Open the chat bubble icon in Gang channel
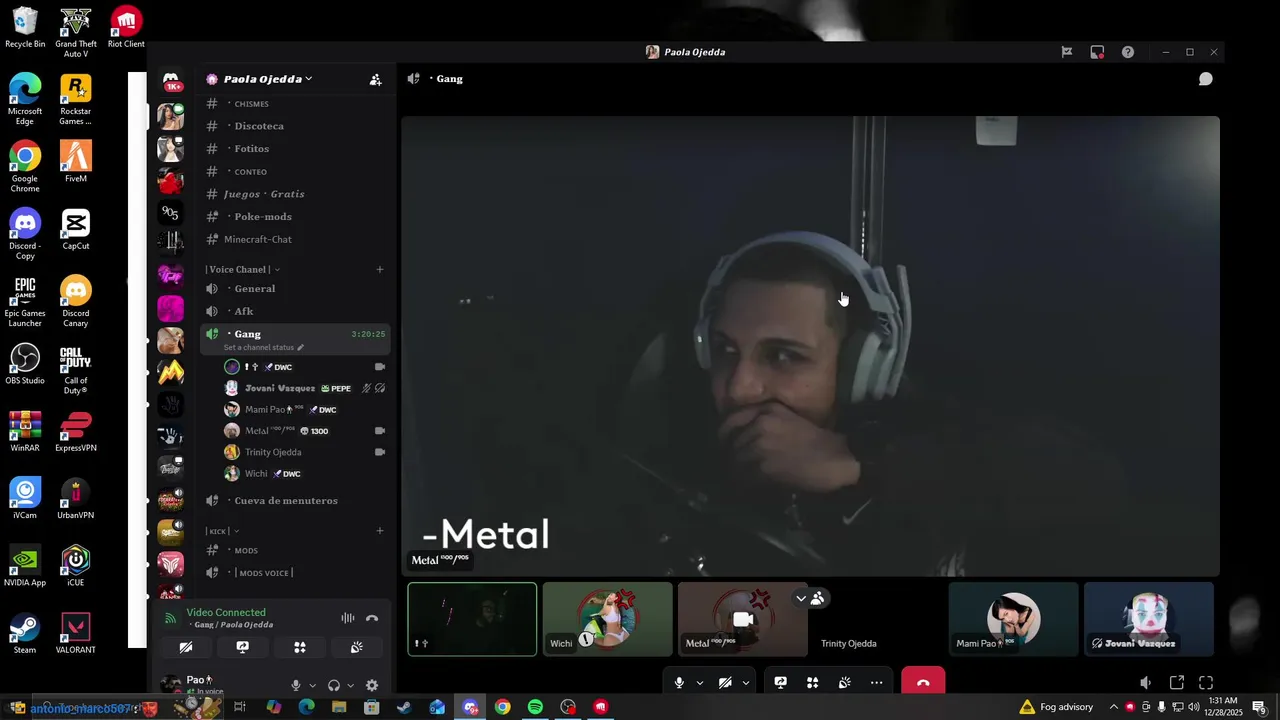The height and width of the screenshot is (720, 1280). (x=1206, y=79)
